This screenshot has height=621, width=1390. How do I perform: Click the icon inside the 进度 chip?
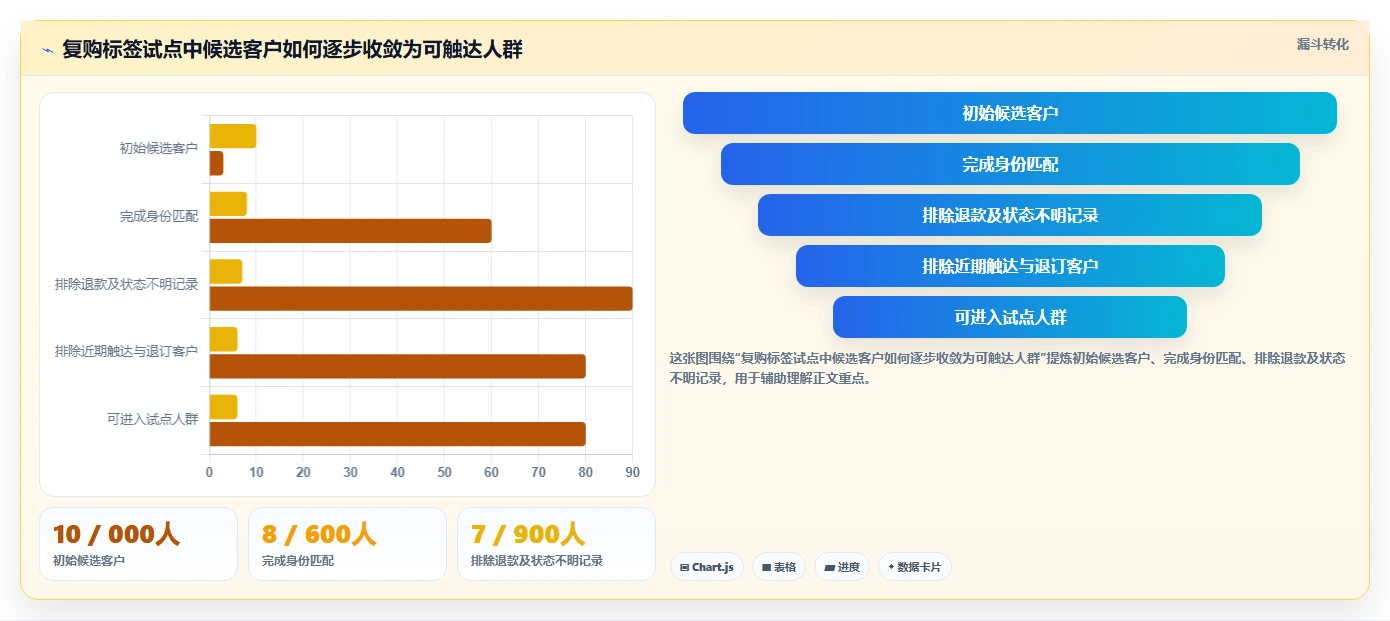click(829, 567)
